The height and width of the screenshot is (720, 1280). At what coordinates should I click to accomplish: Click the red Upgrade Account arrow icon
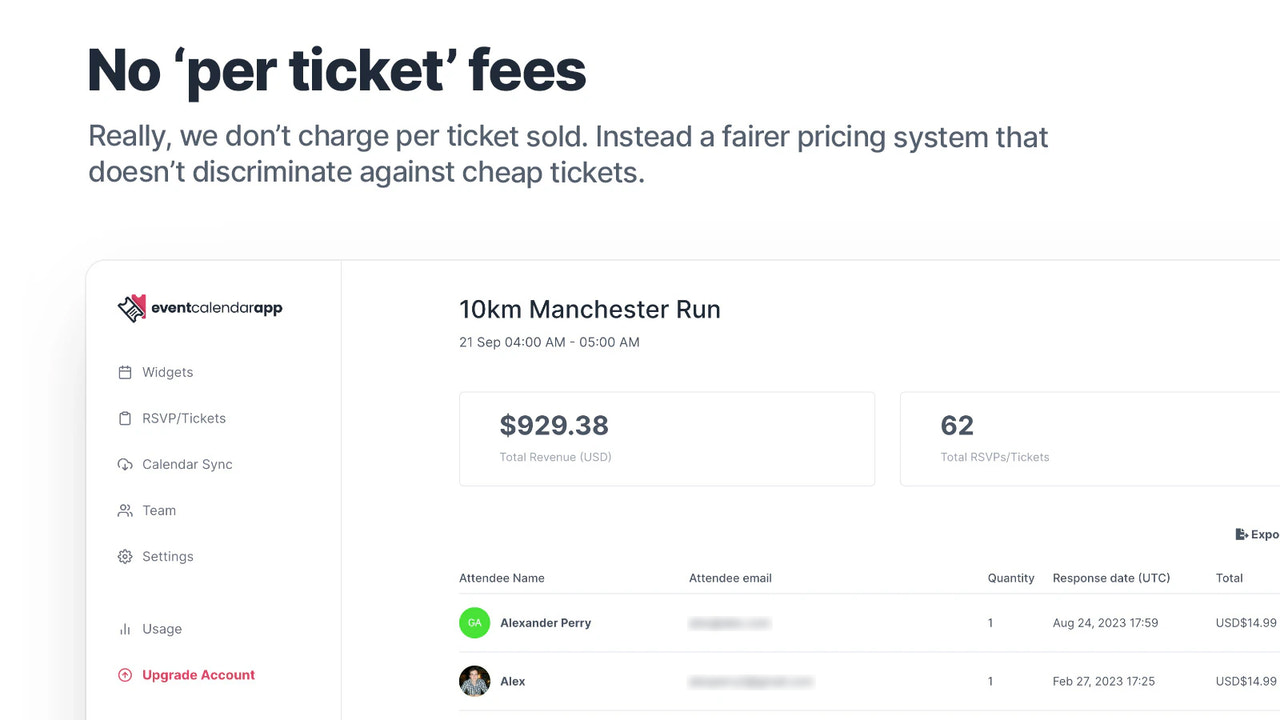124,674
